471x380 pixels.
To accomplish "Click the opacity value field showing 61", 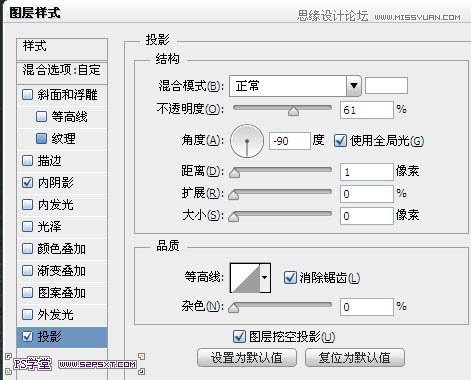I will click(x=367, y=110).
